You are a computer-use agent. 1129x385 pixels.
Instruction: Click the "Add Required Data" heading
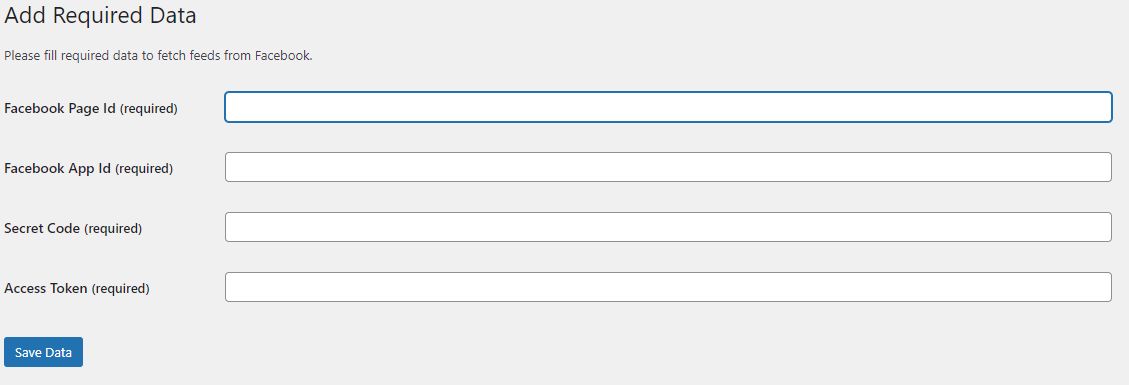click(100, 15)
